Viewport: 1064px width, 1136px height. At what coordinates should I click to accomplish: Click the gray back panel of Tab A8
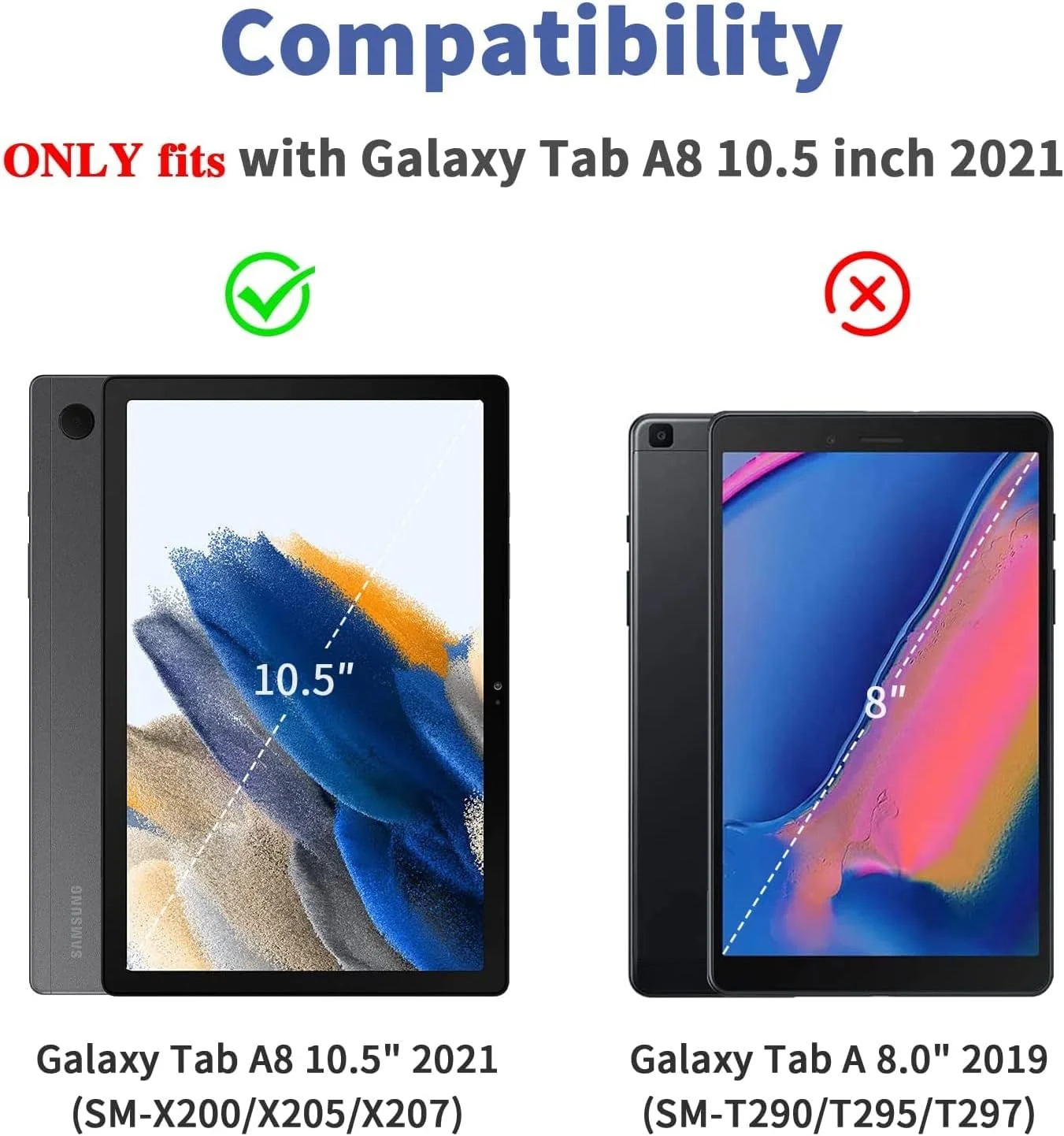click(66, 685)
